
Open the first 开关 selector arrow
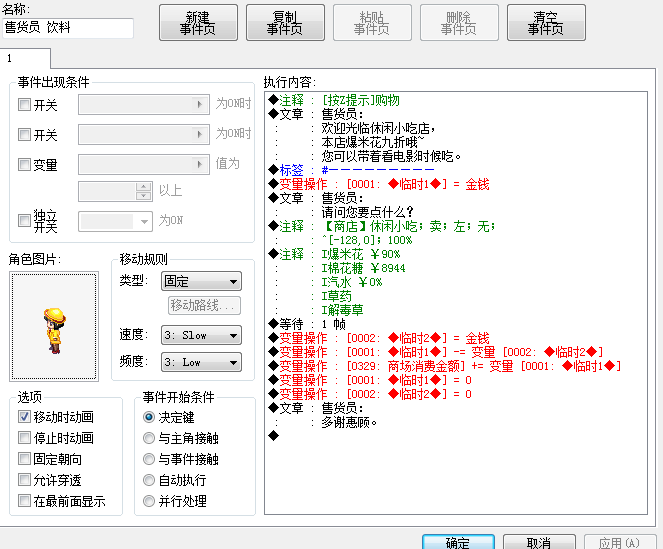click(200, 104)
